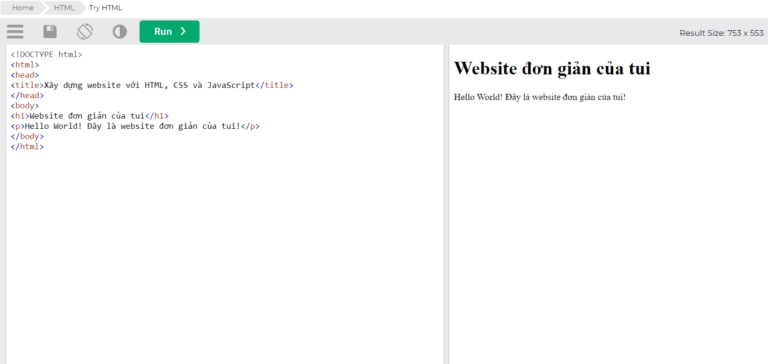Place cursor on opening <body> tag line

click(24, 106)
